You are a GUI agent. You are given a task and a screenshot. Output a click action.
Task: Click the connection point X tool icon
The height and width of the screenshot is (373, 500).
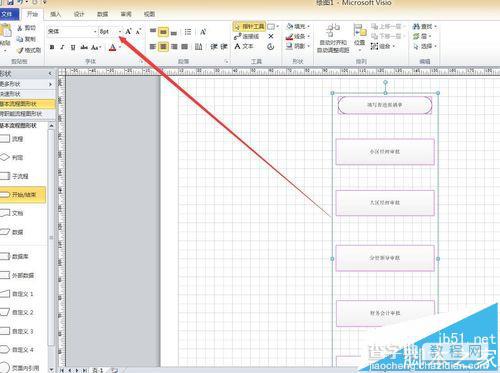pyautogui.click(x=271, y=36)
